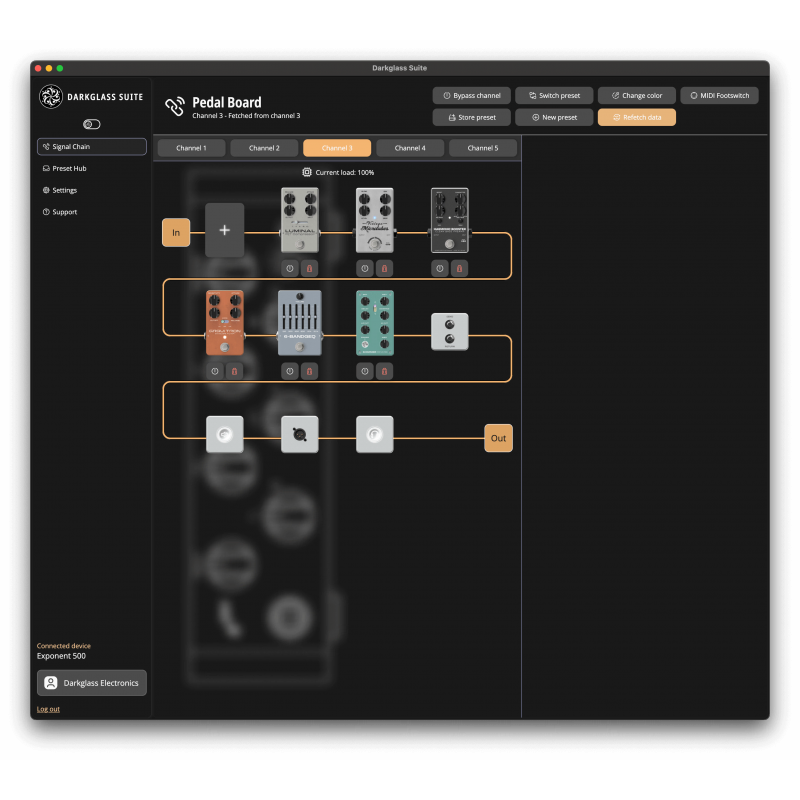Delete the Harmonic Booster pedal
This screenshot has height=800, width=800.
(460, 268)
